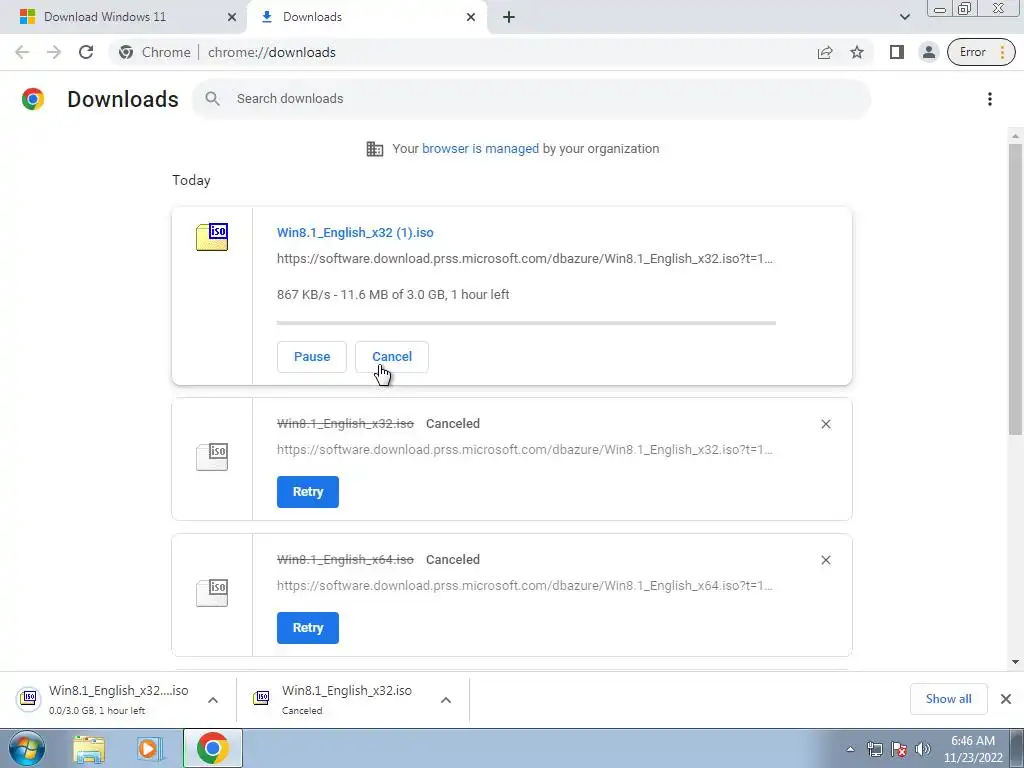Click the x64.iso source URL text
1024x768 pixels.
(x=524, y=585)
